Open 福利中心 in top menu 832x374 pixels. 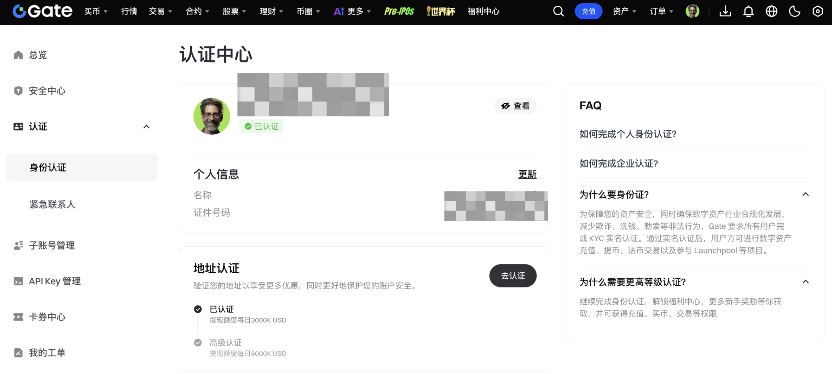tap(483, 11)
